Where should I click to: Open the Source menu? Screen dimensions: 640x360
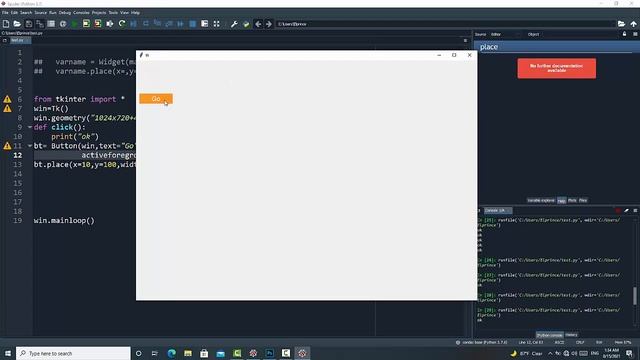click(x=40, y=13)
